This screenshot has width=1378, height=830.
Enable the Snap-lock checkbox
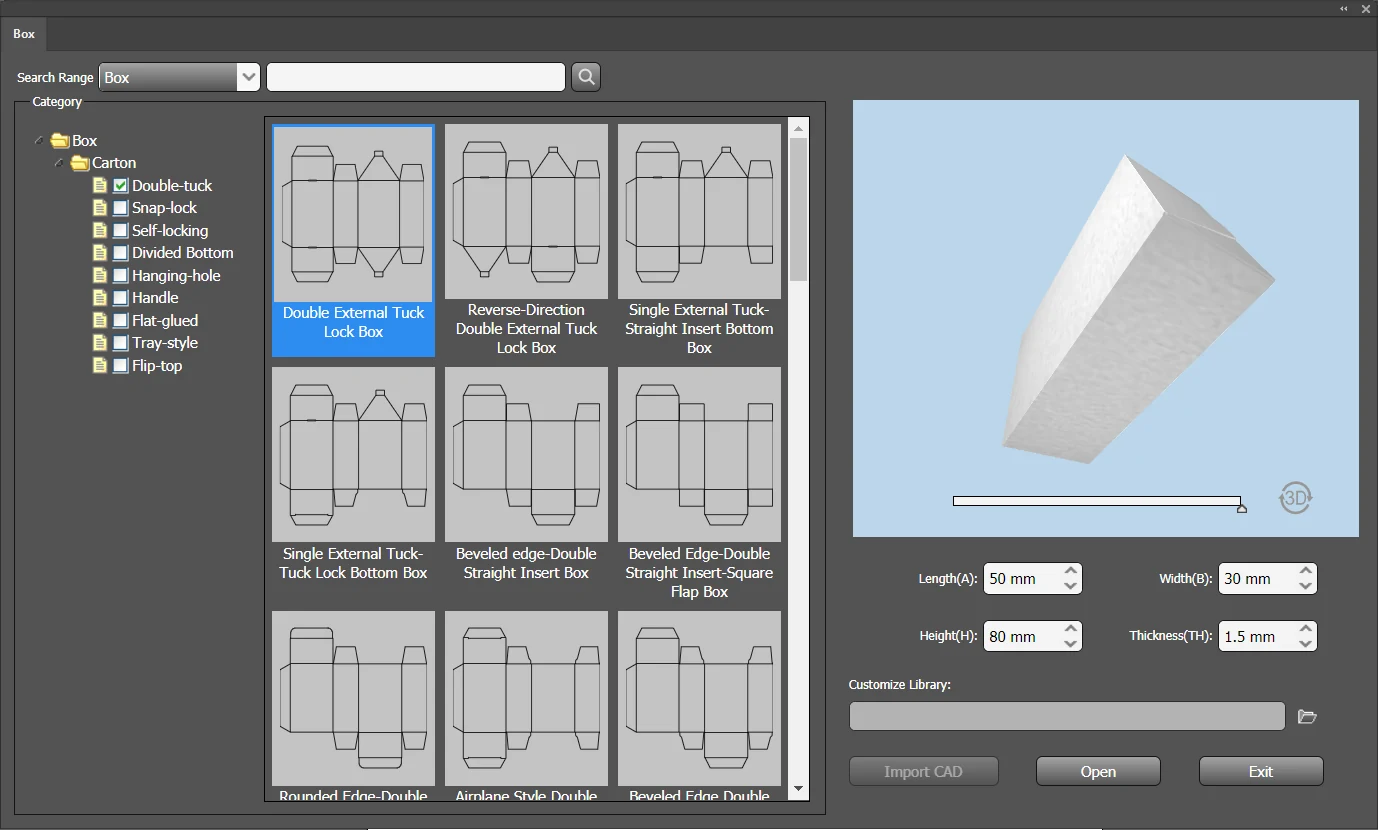coord(120,208)
